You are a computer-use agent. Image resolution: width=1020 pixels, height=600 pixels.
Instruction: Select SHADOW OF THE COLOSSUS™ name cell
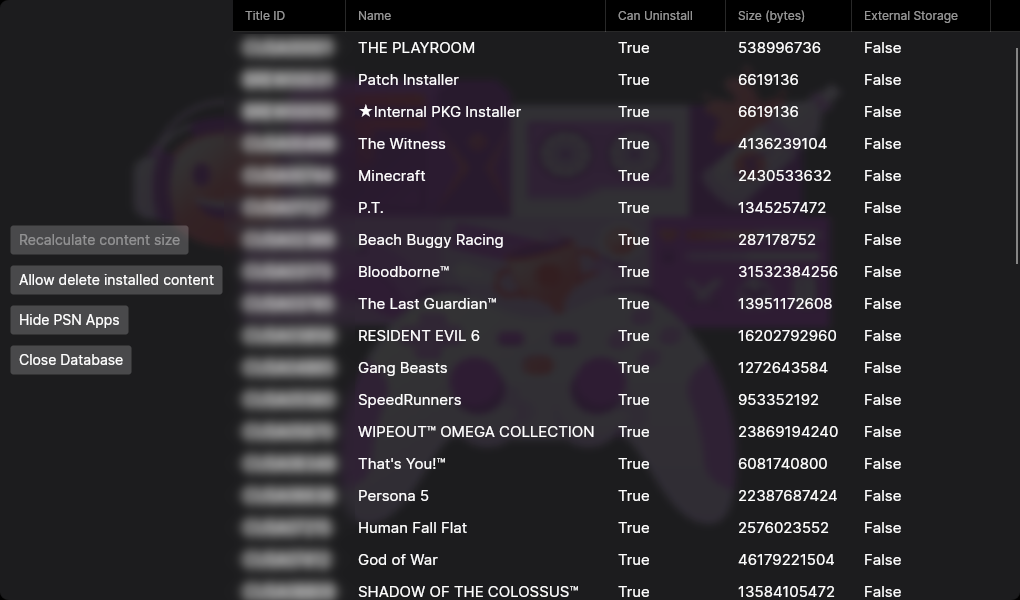(468, 592)
